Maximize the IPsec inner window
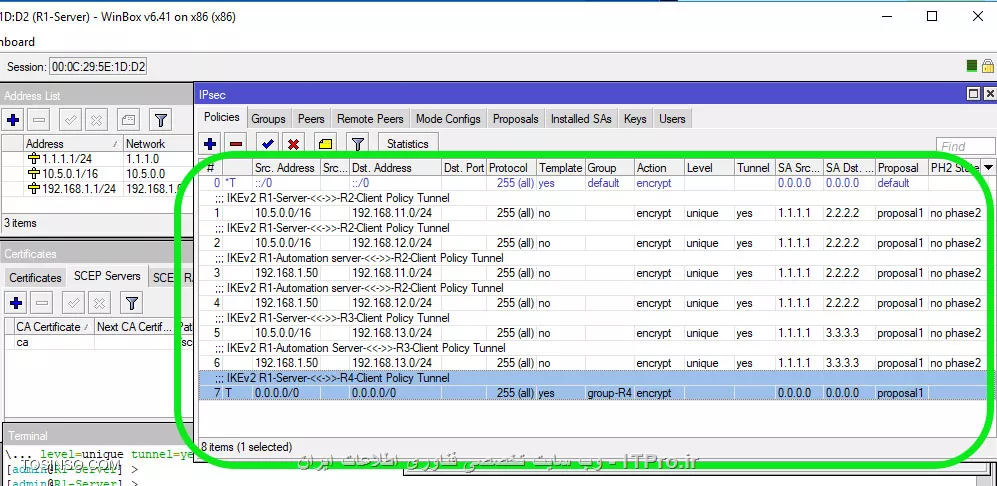 [973, 94]
